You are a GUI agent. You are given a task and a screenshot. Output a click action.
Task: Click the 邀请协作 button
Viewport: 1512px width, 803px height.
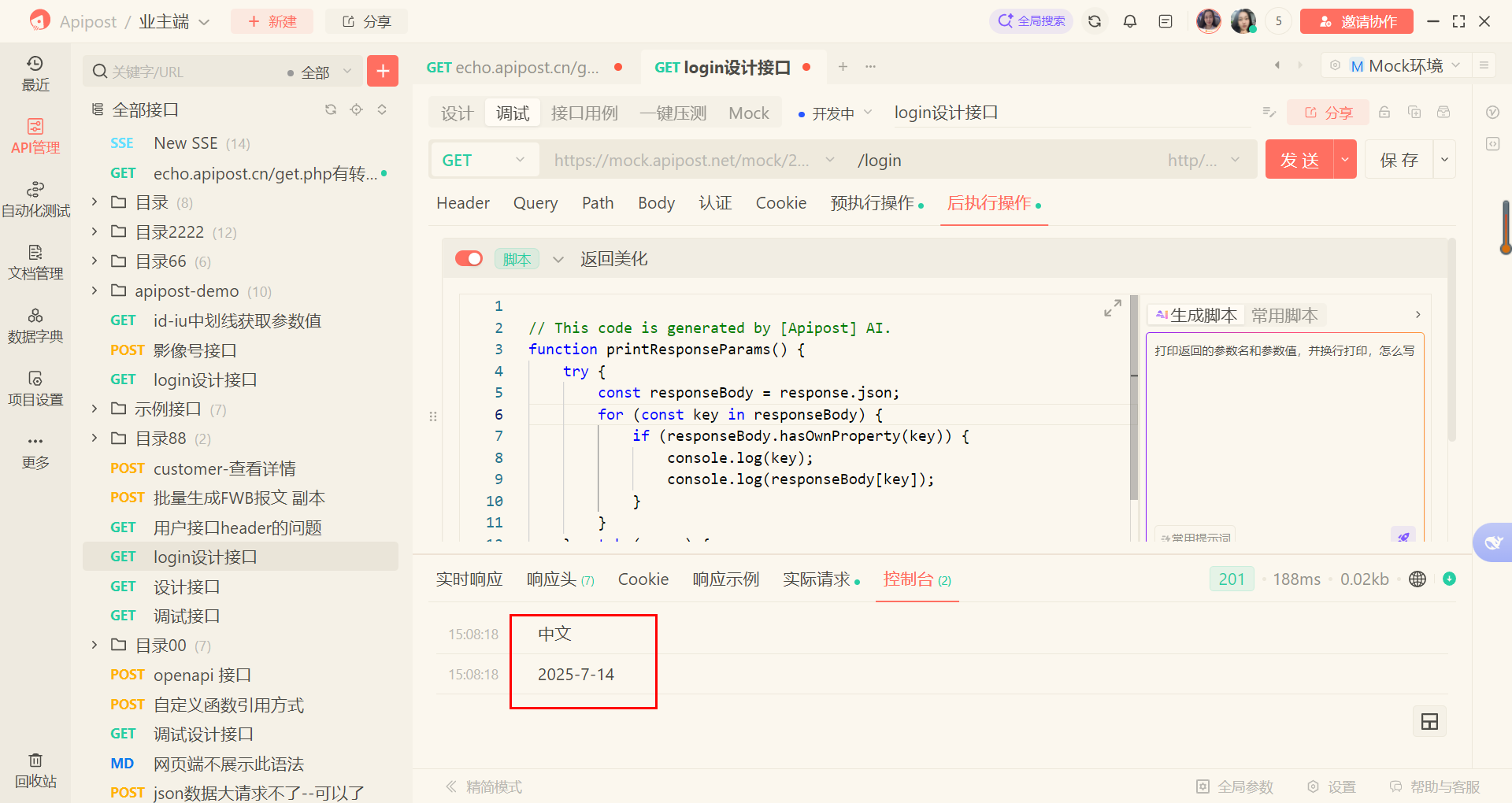(1356, 21)
